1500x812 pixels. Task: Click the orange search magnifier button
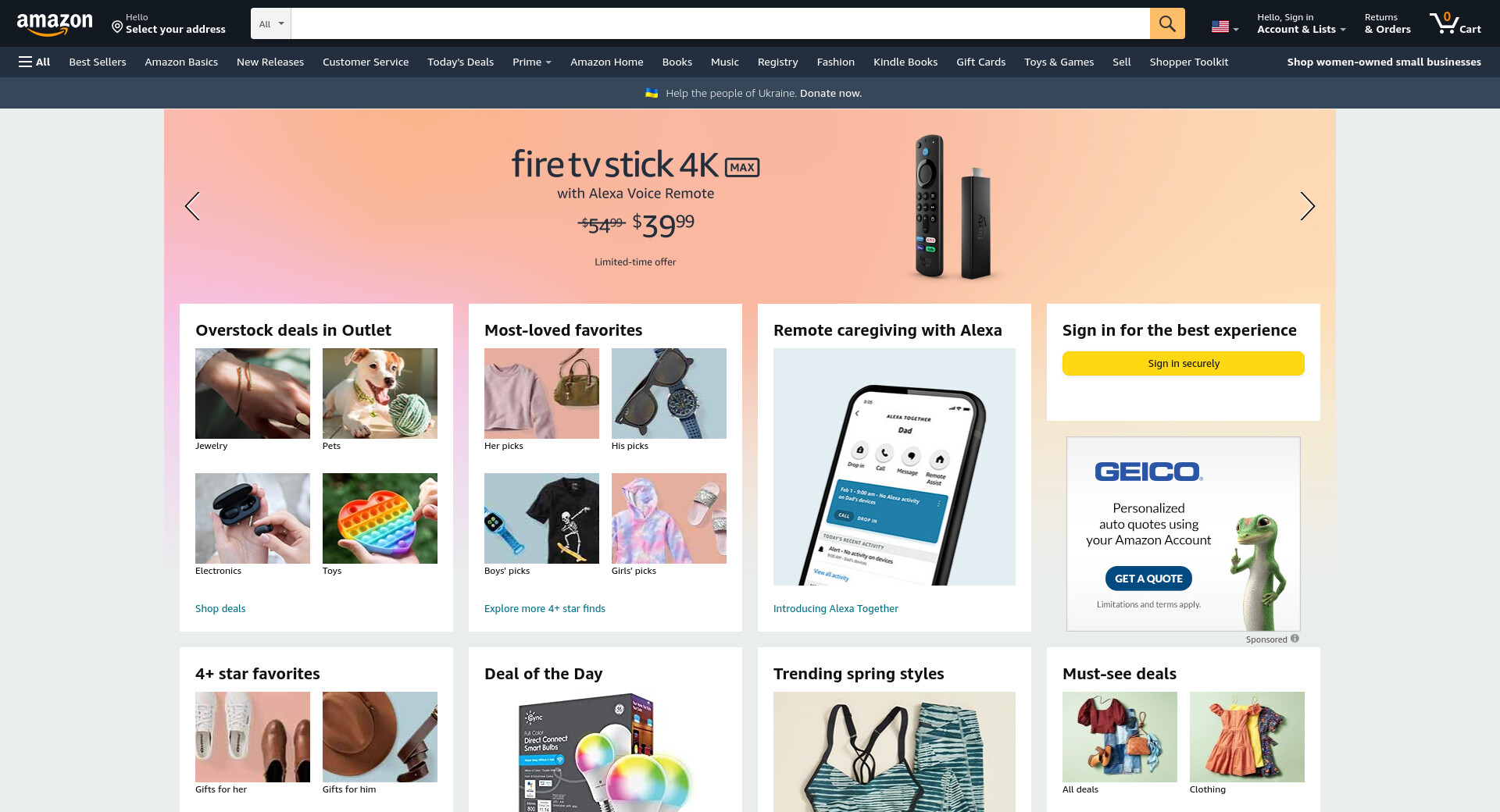tap(1167, 23)
